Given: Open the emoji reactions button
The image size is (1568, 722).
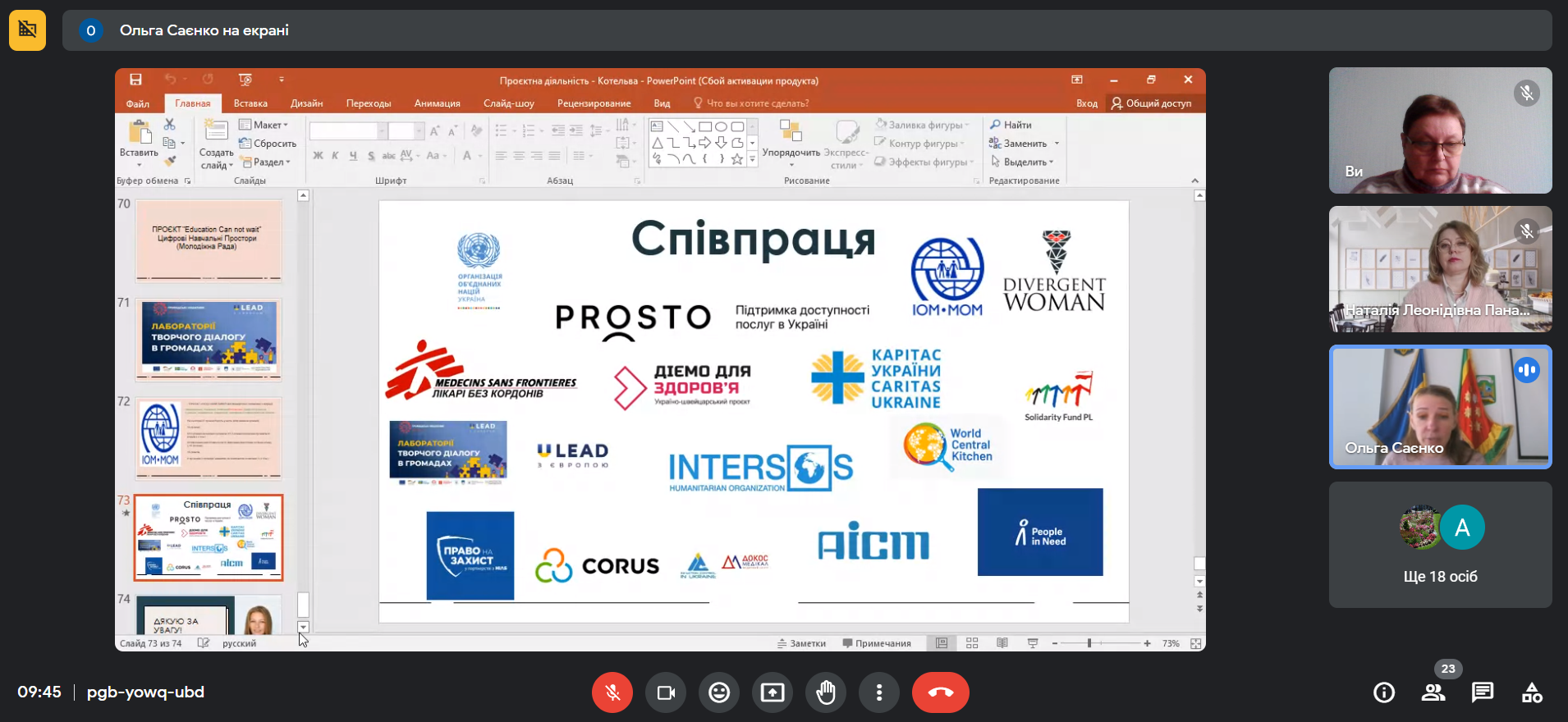Looking at the screenshot, I should [x=719, y=692].
